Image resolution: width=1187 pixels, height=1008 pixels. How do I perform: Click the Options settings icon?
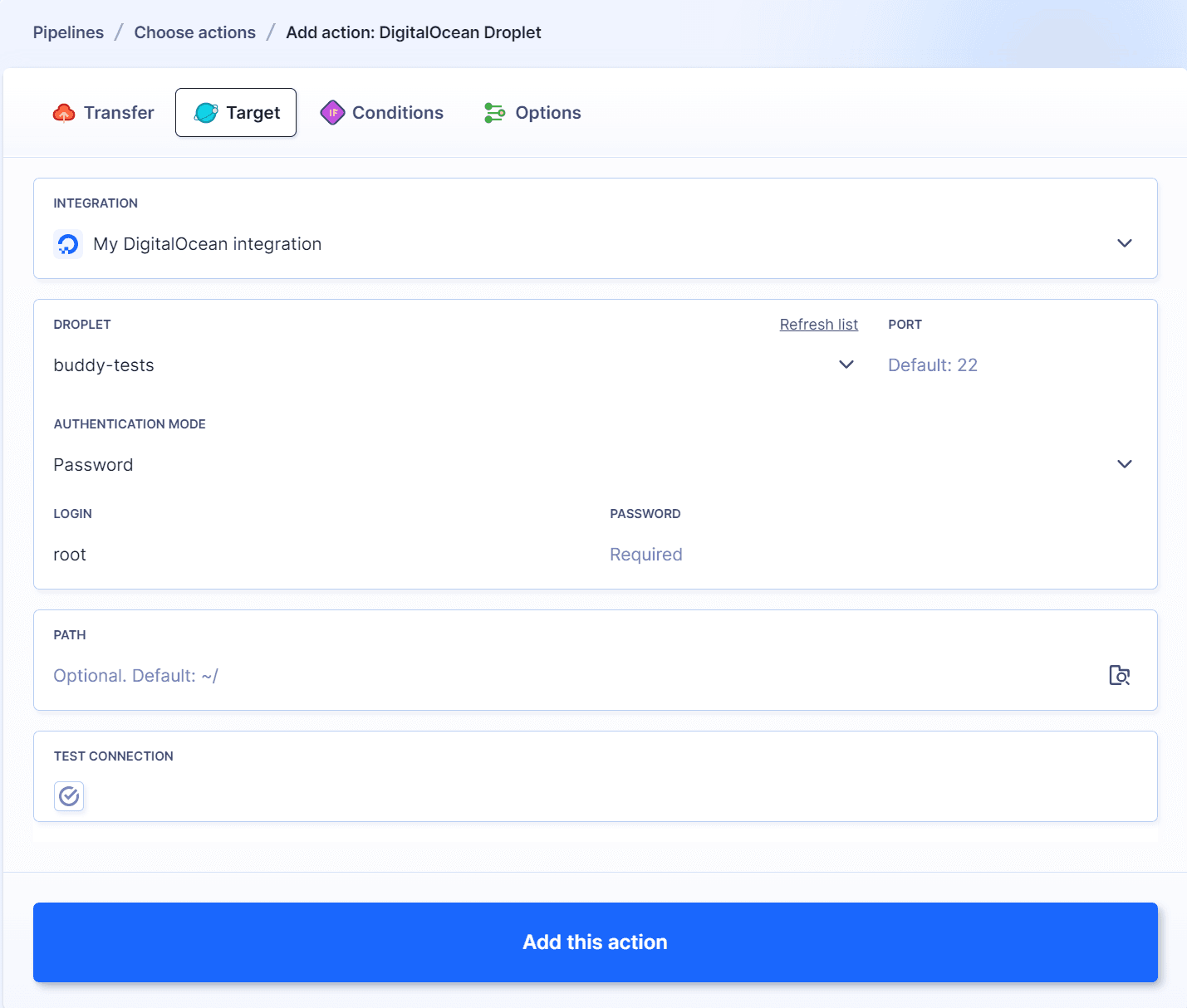tap(494, 112)
